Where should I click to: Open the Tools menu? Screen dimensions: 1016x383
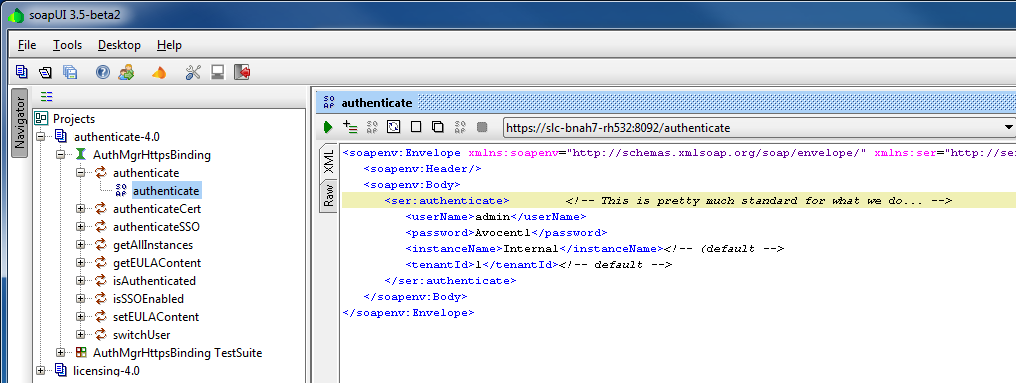(x=67, y=45)
